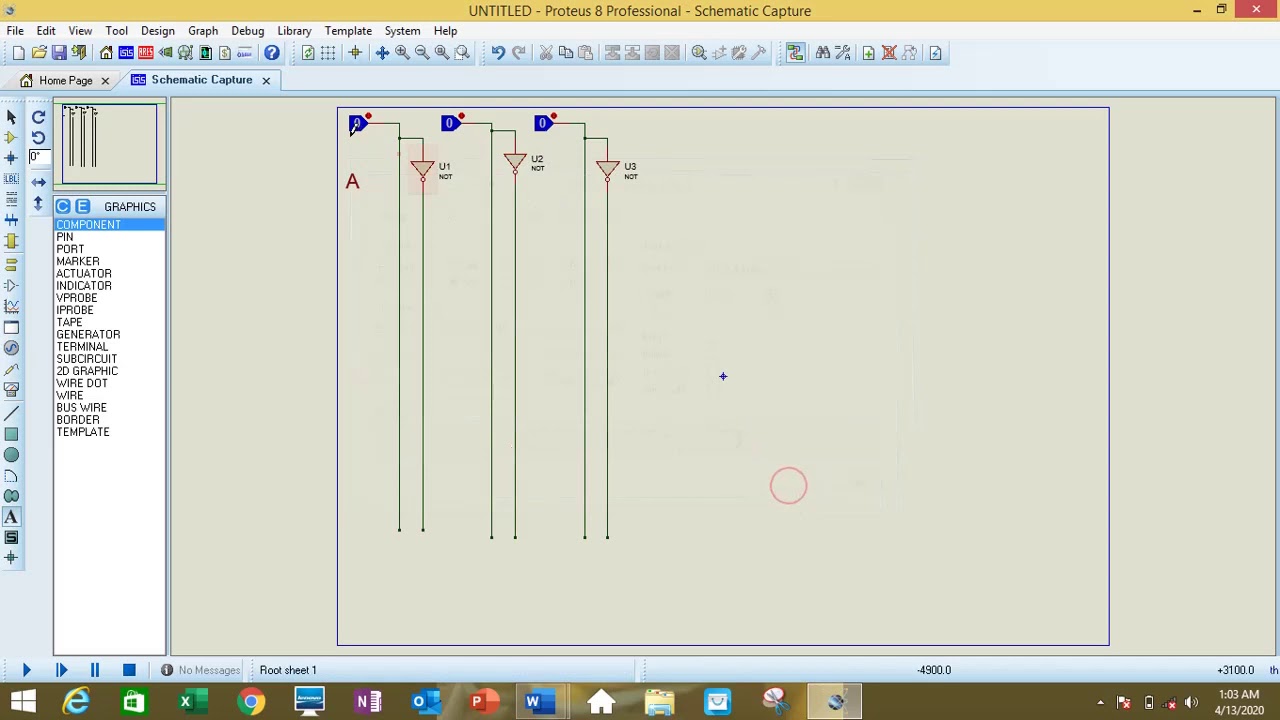1280x720 pixels.
Task: Stop the simulation
Action: tap(129, 670)
